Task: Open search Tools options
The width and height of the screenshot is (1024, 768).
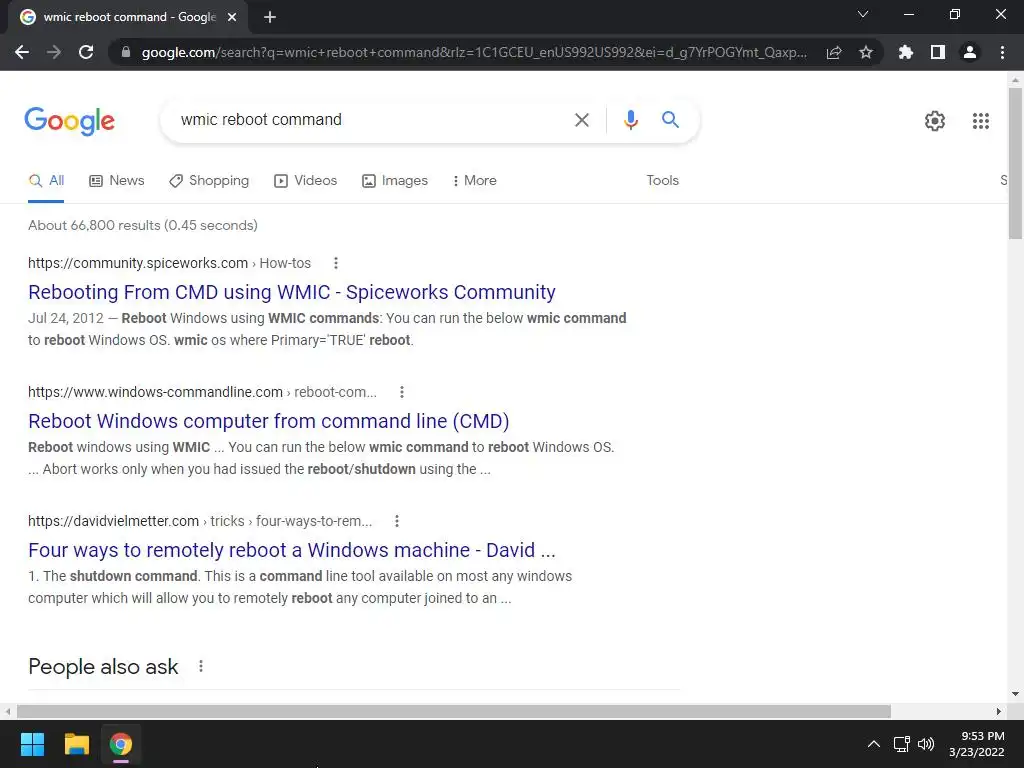Action: (x=662, y=181)
